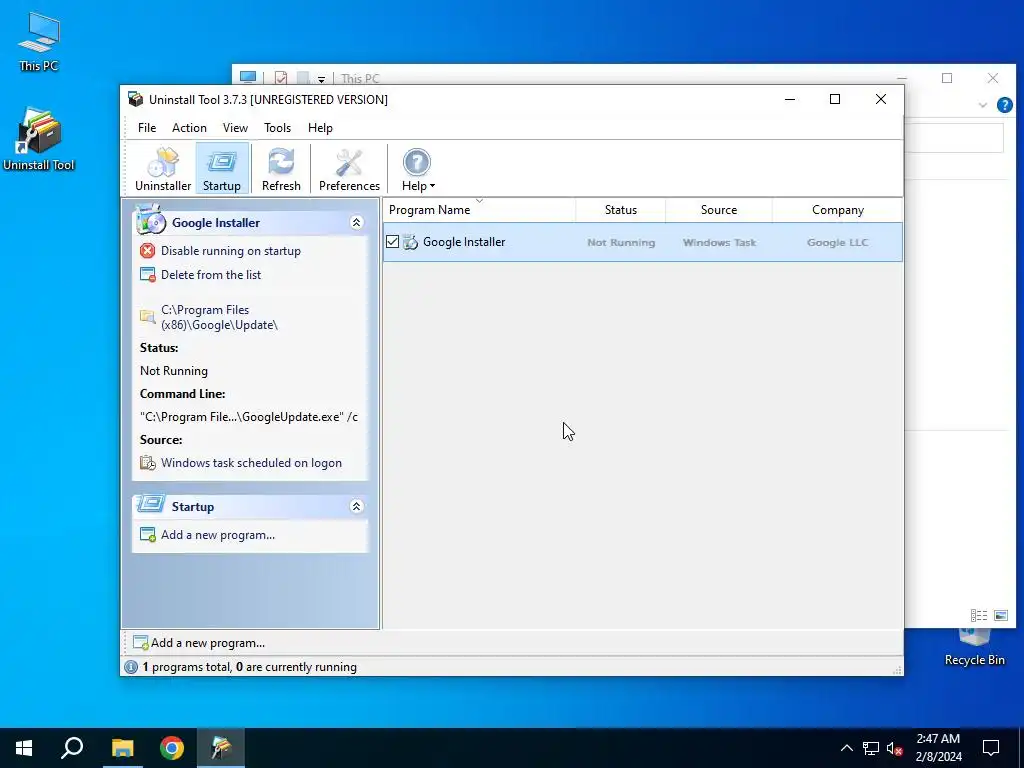Uncheck the Google Installer startup checkbox
The image size is (1024, 768).
point(392,242)
